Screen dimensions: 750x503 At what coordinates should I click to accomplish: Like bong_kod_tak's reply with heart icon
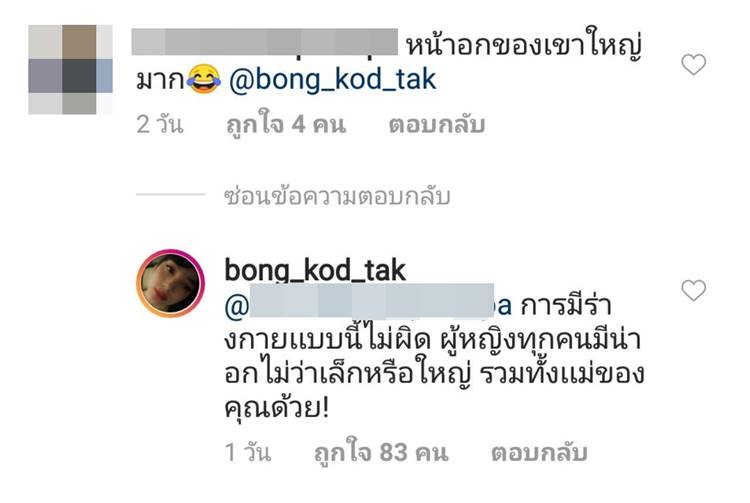(693, 290)
